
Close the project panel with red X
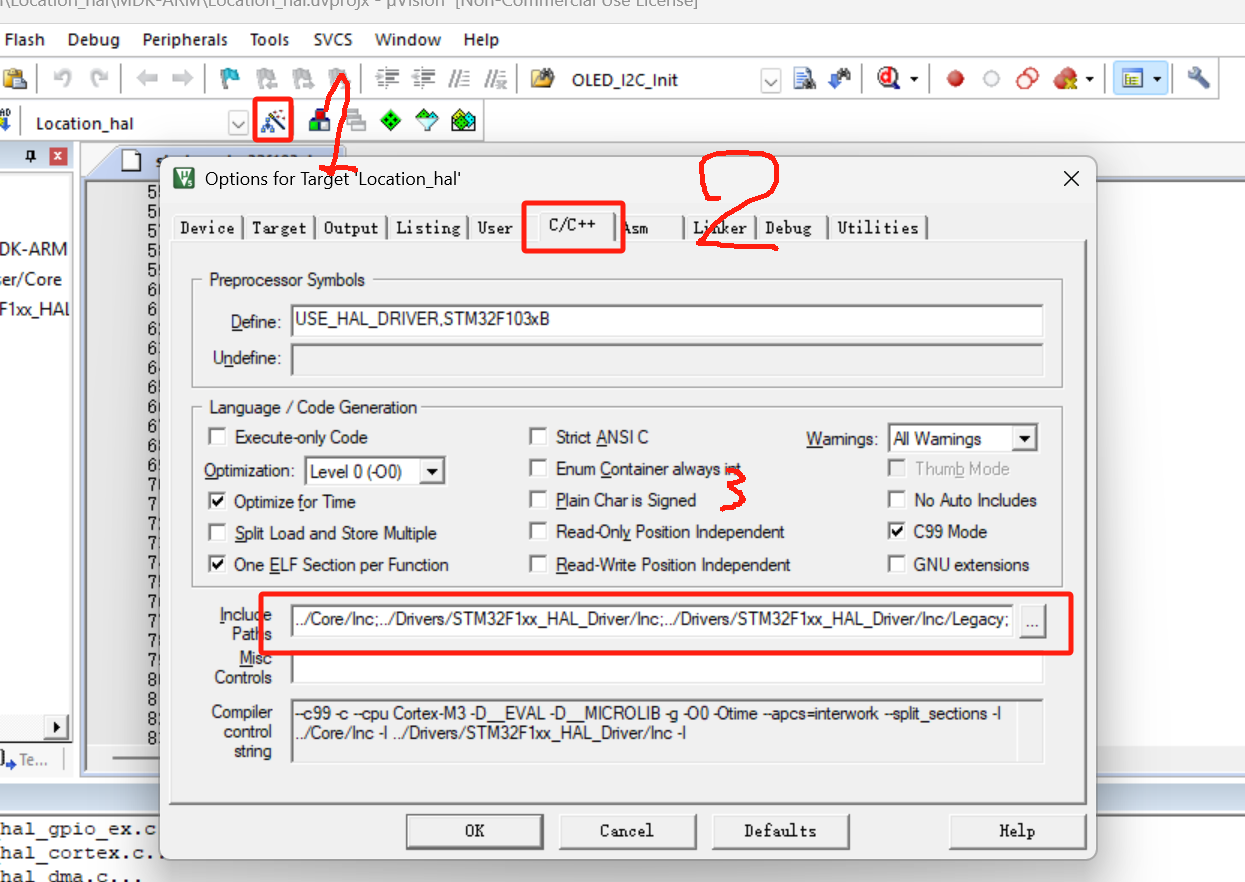coord(57,156)
